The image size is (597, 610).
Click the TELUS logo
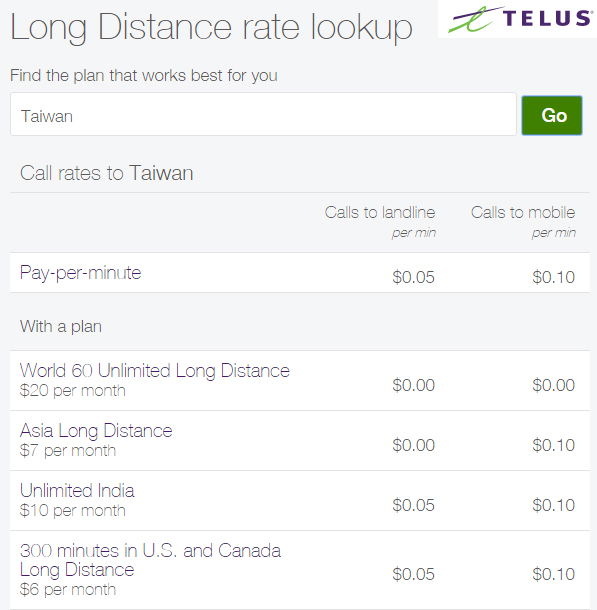519,19
